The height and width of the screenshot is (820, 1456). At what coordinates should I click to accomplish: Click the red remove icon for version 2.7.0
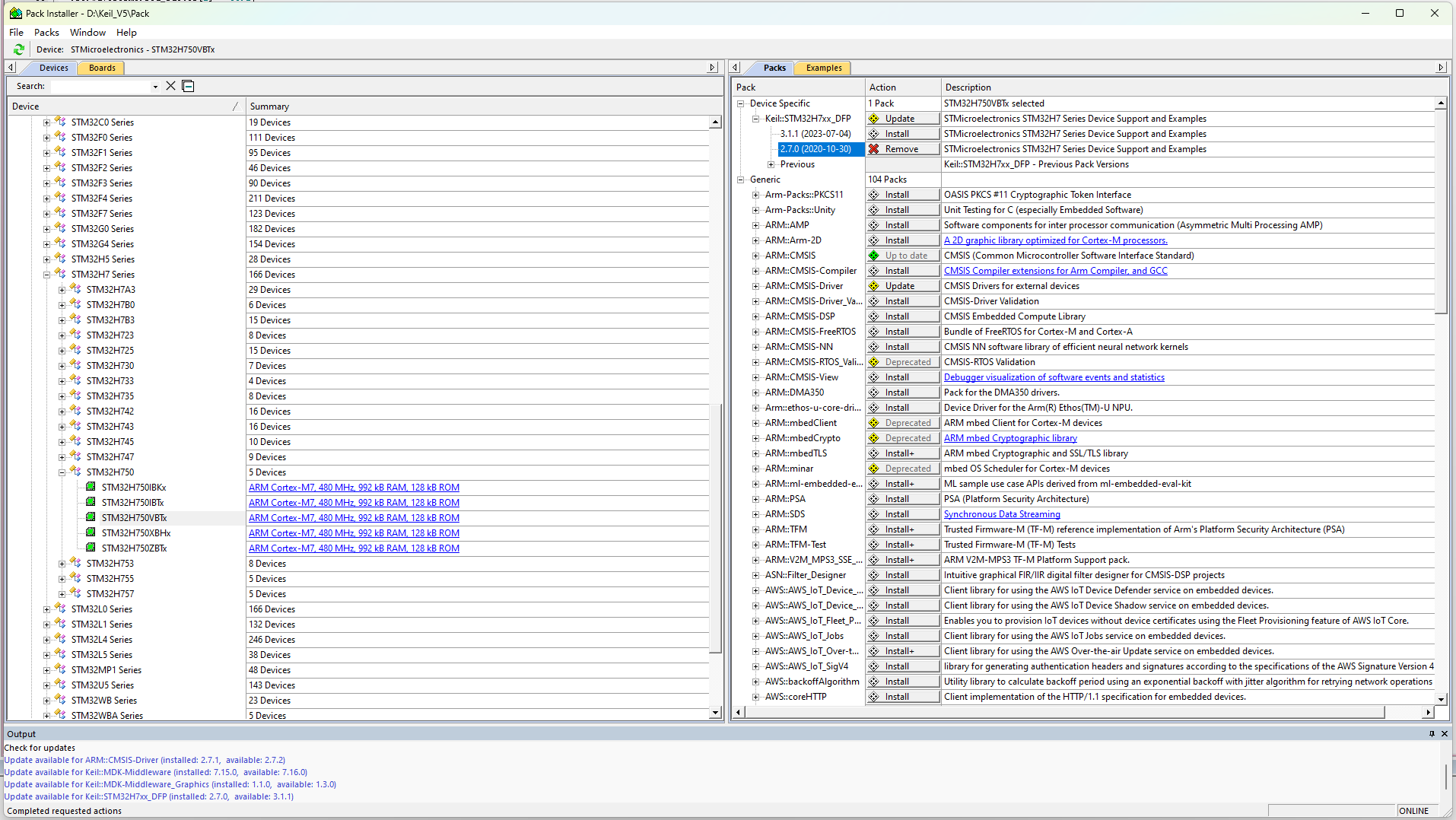(x=875, y=149)
